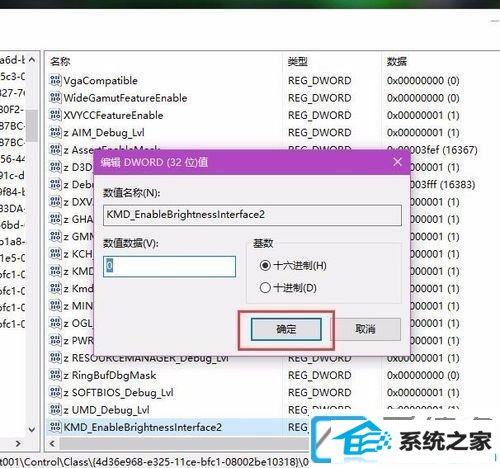Click the list horizontal scroll left arrow

click(52, 444)
